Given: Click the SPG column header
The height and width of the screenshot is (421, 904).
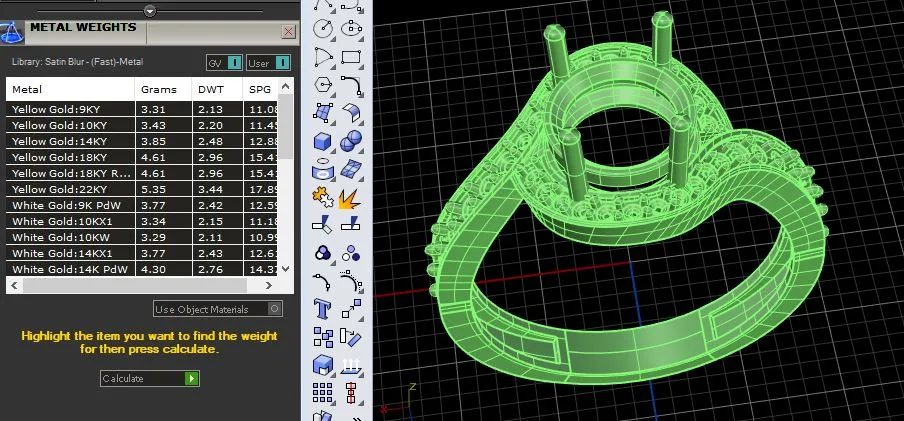Looking at the screenshot, I should (261, 89).
